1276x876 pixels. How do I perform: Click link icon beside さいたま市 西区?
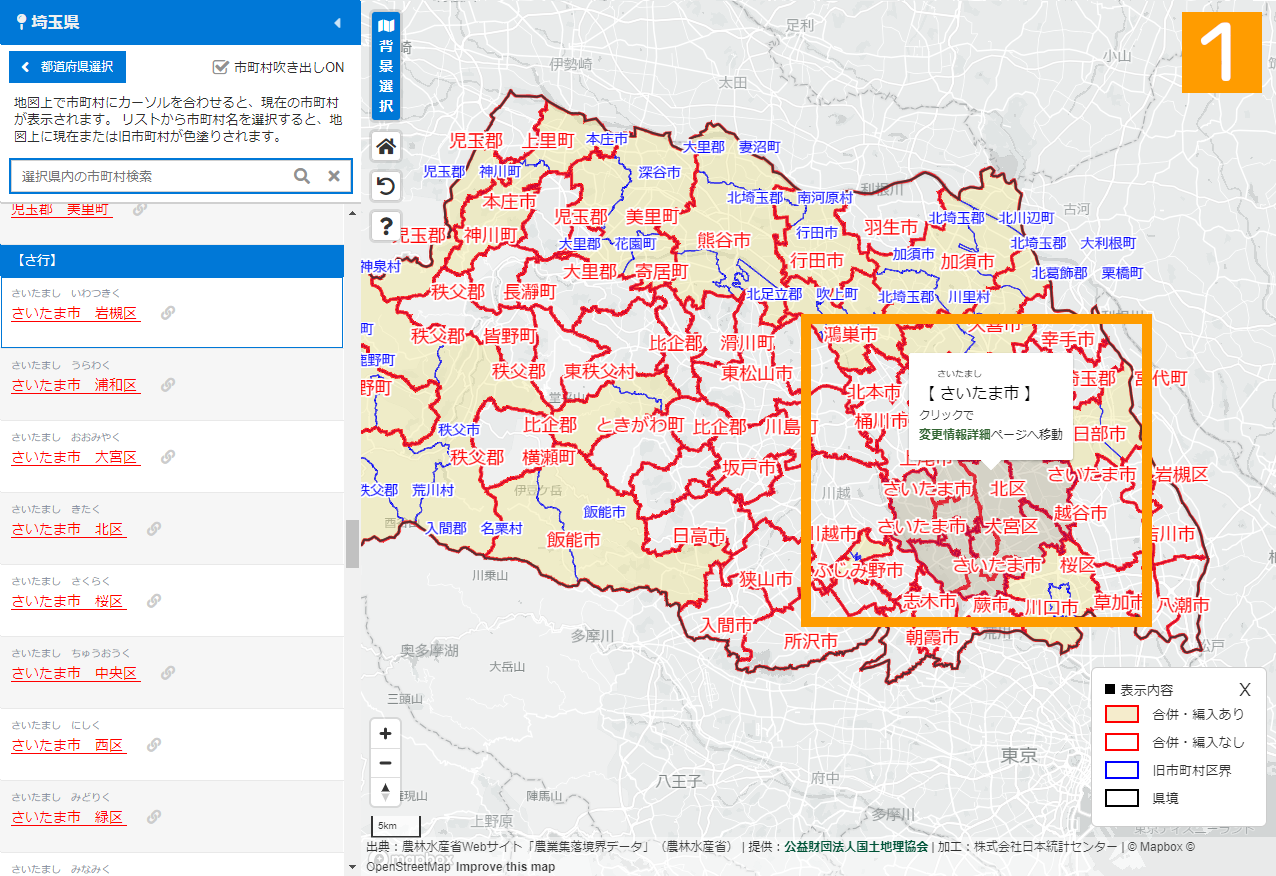point(154,745)
